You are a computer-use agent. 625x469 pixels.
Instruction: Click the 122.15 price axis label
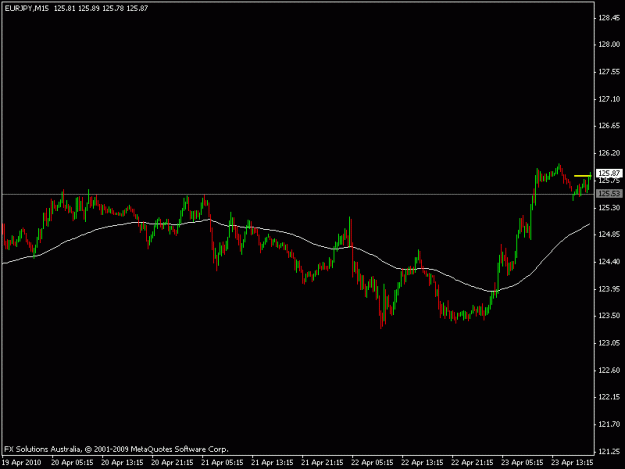[609, 397]
